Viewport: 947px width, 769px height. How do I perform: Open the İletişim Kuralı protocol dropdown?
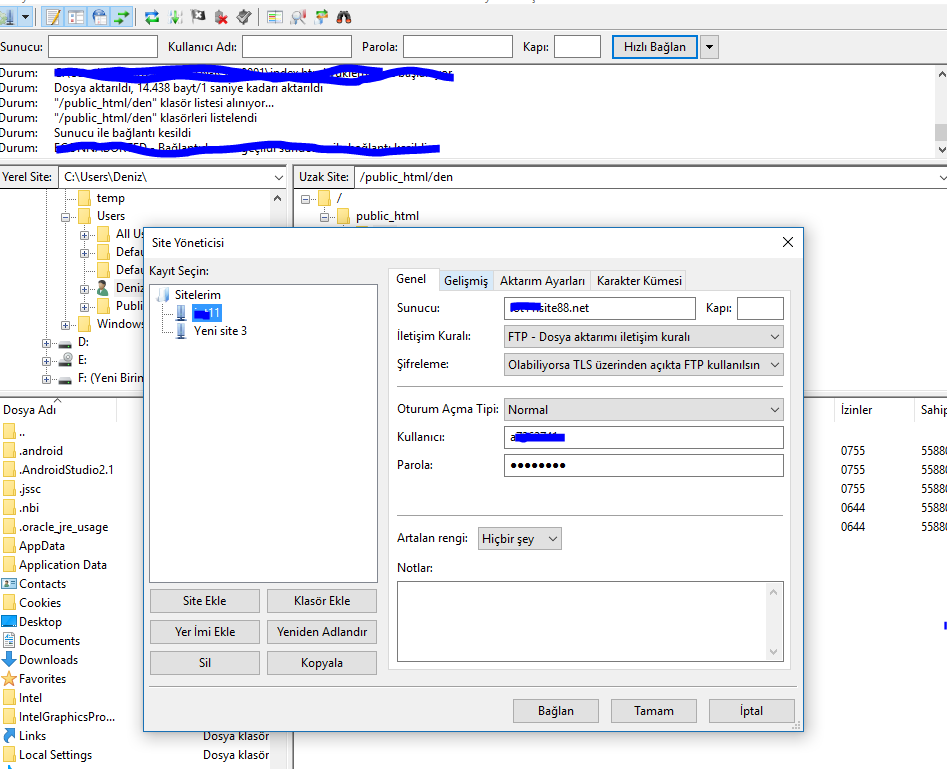775,336
